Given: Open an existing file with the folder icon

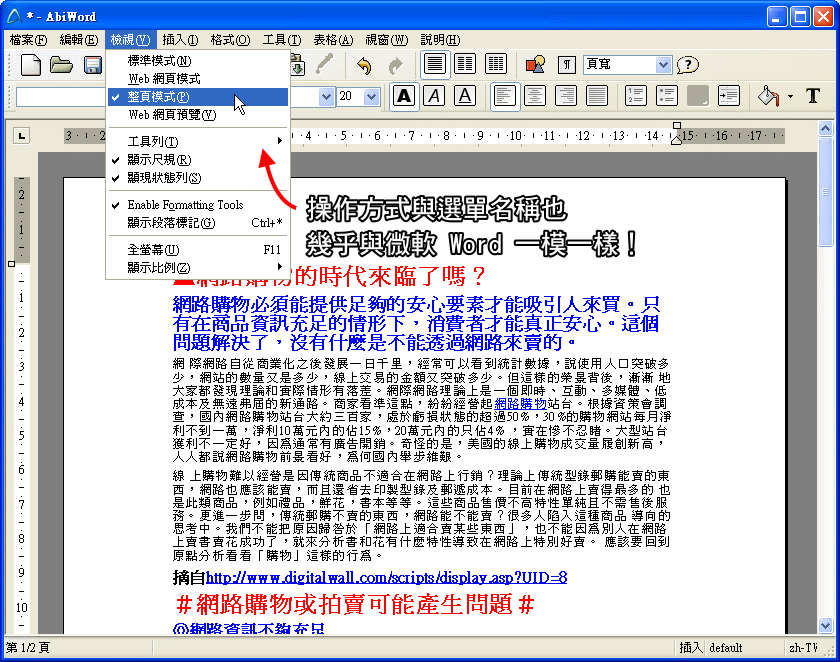Looking at the screenshot, I should (x=61, y=65).
